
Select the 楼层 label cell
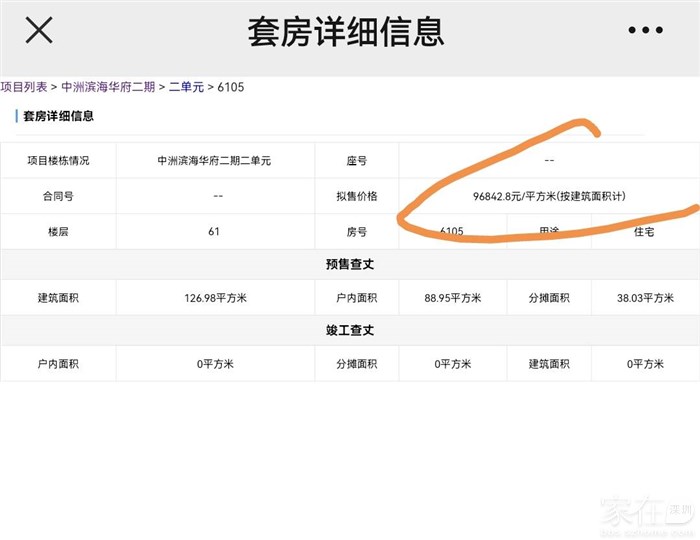[58, 232]
